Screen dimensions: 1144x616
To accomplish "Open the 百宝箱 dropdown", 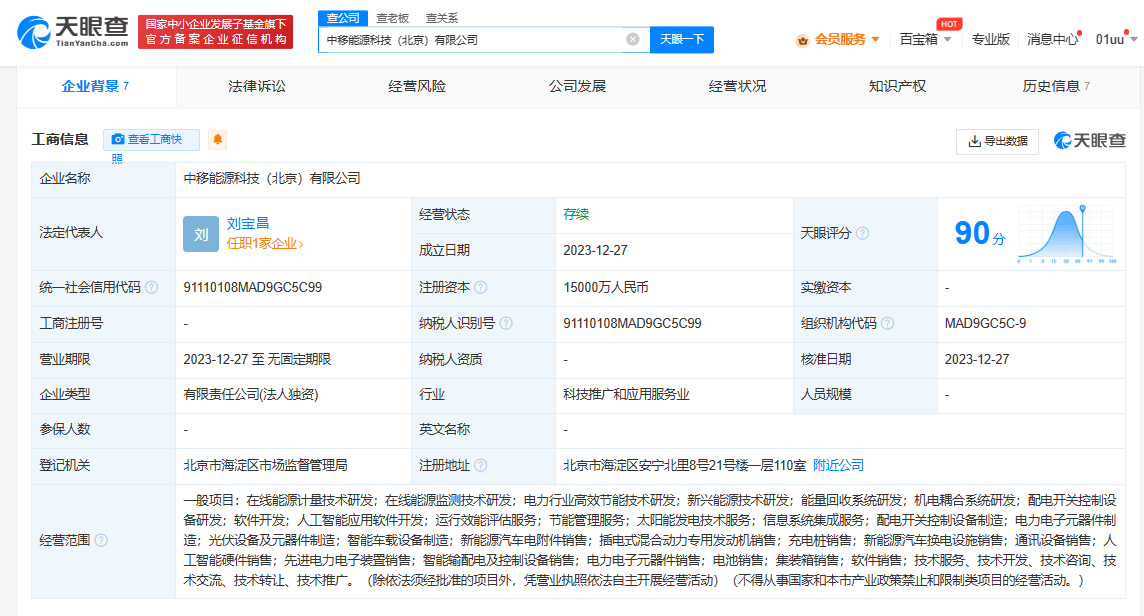I will (x=925, y=39).
